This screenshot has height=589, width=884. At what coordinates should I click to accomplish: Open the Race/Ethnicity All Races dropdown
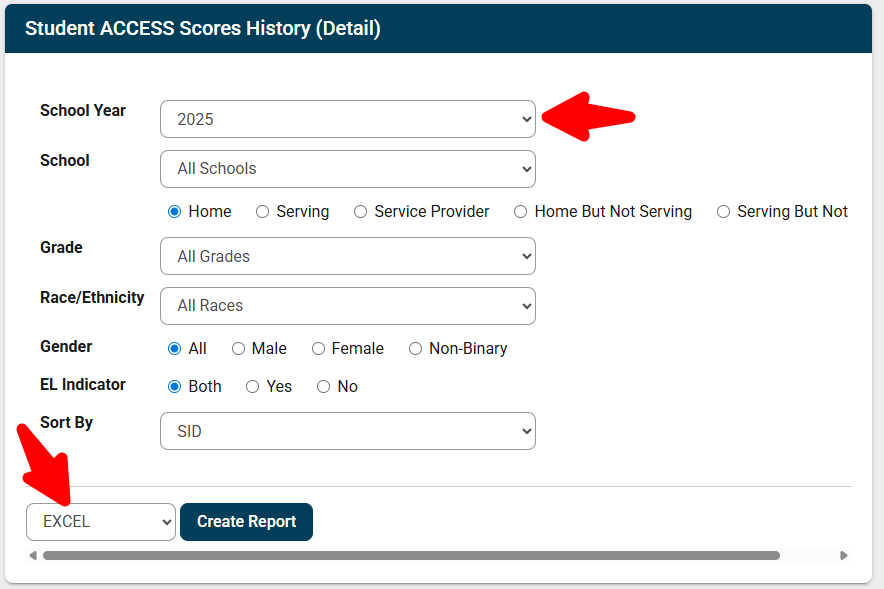pyautogui.click(x=348, y=306)
